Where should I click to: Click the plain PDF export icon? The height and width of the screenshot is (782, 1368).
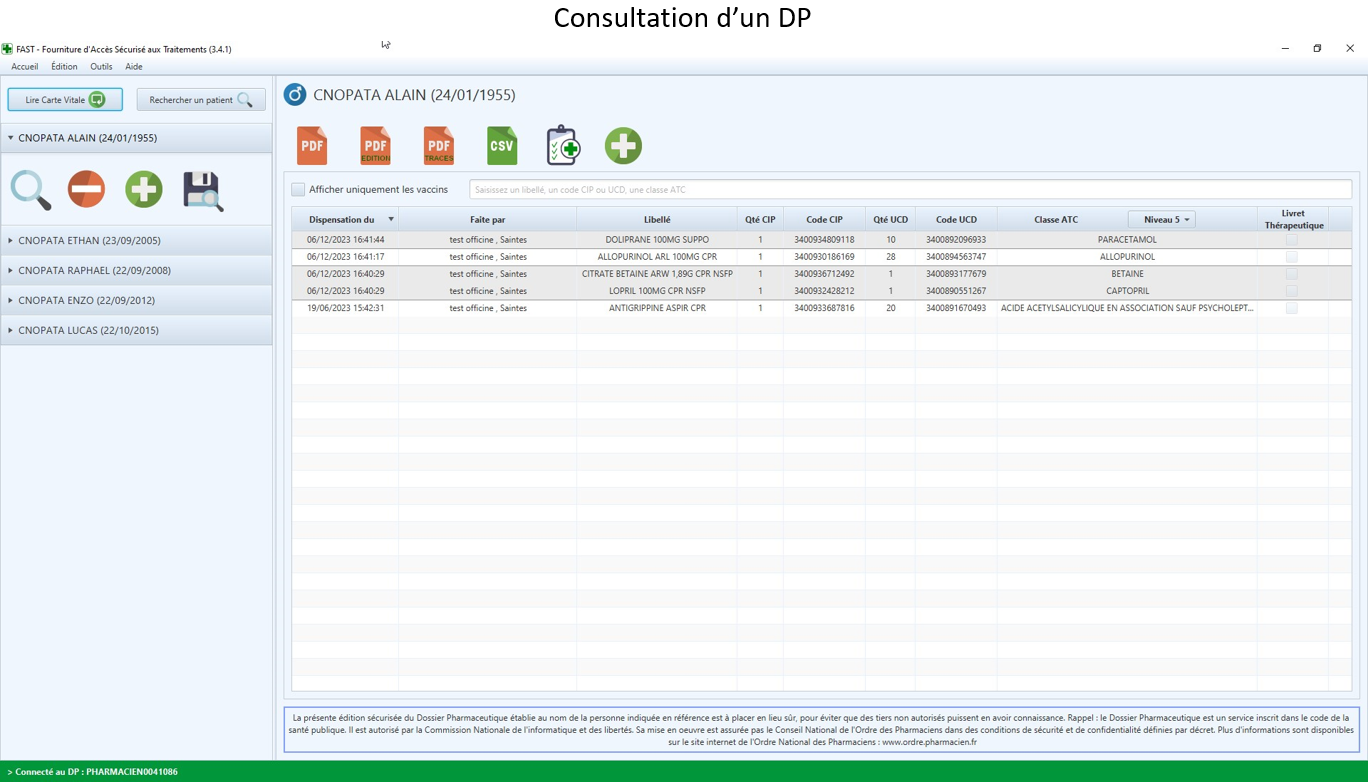312,146
